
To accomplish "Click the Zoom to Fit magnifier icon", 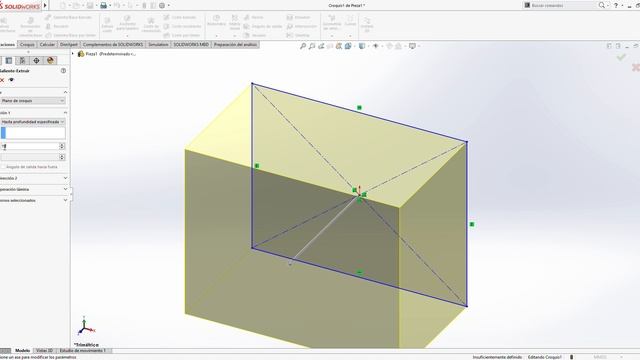I will (x=303, y=46).
